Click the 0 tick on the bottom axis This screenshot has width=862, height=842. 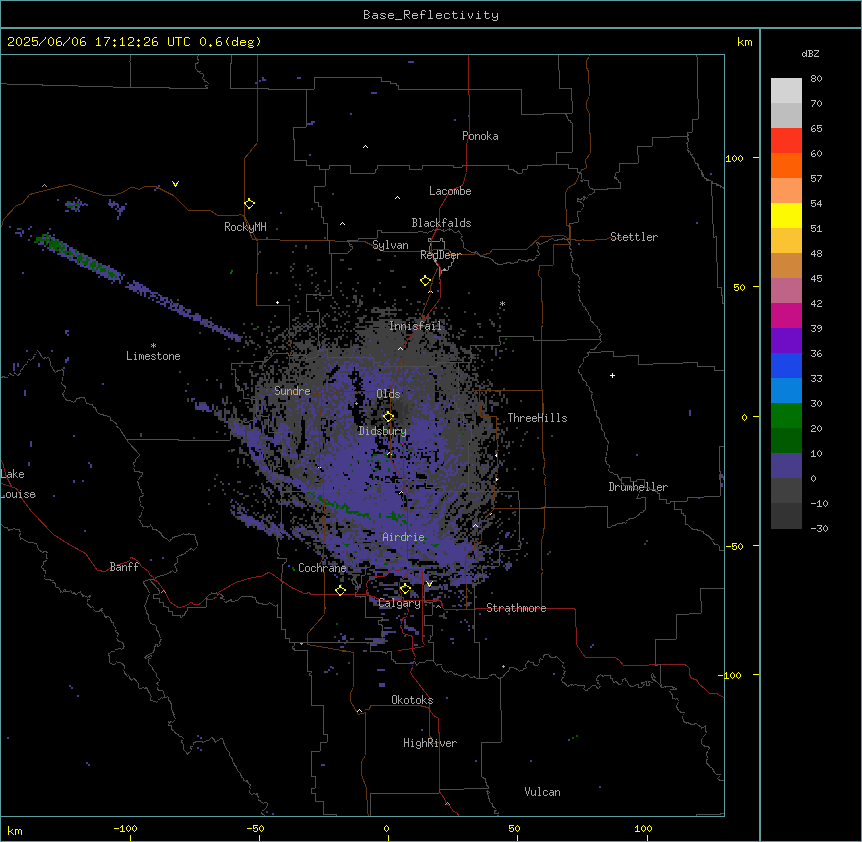pyautogui.click(x=386, y=828)
